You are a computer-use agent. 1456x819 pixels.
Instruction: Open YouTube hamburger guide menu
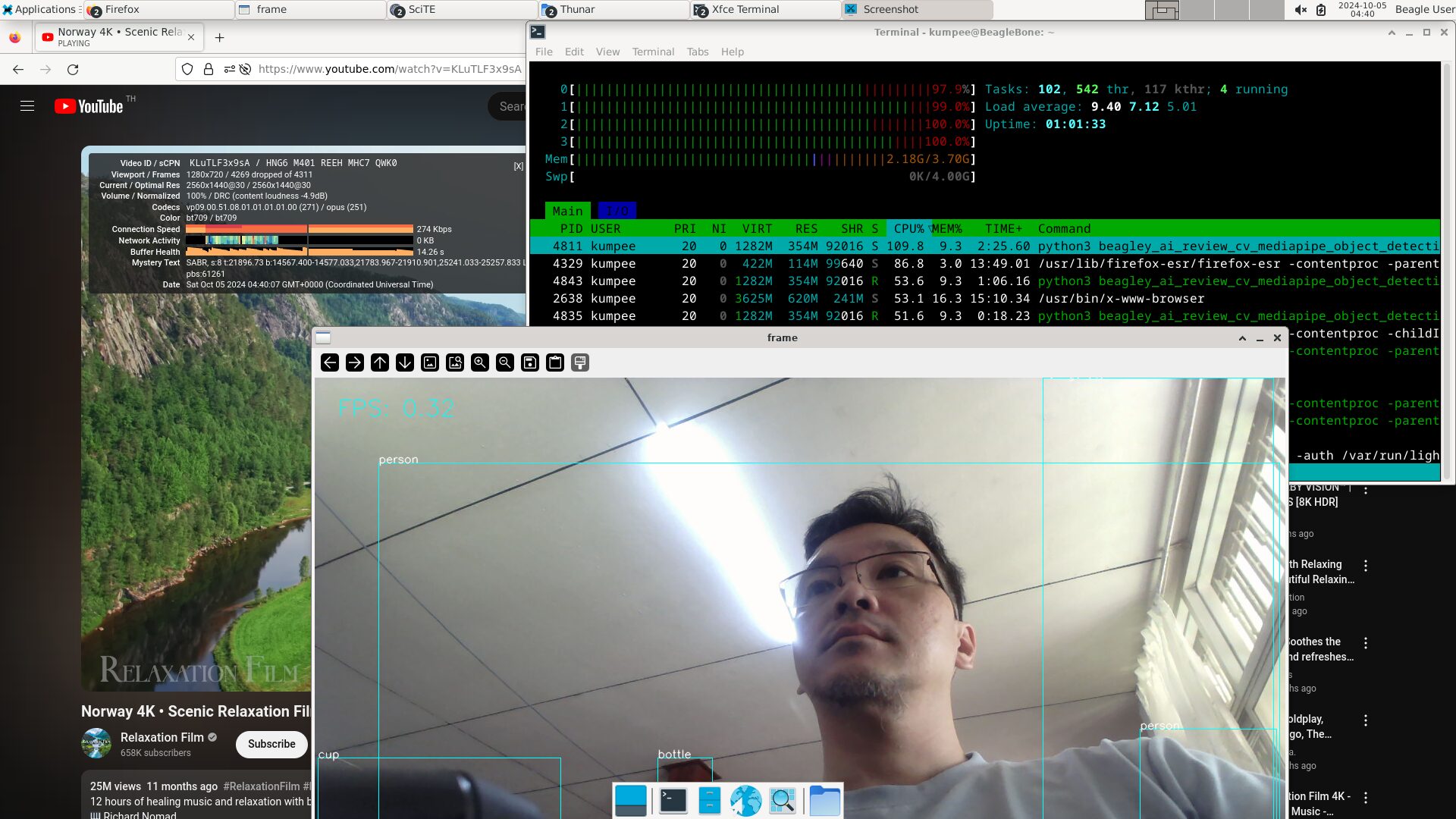pos(27,106)
